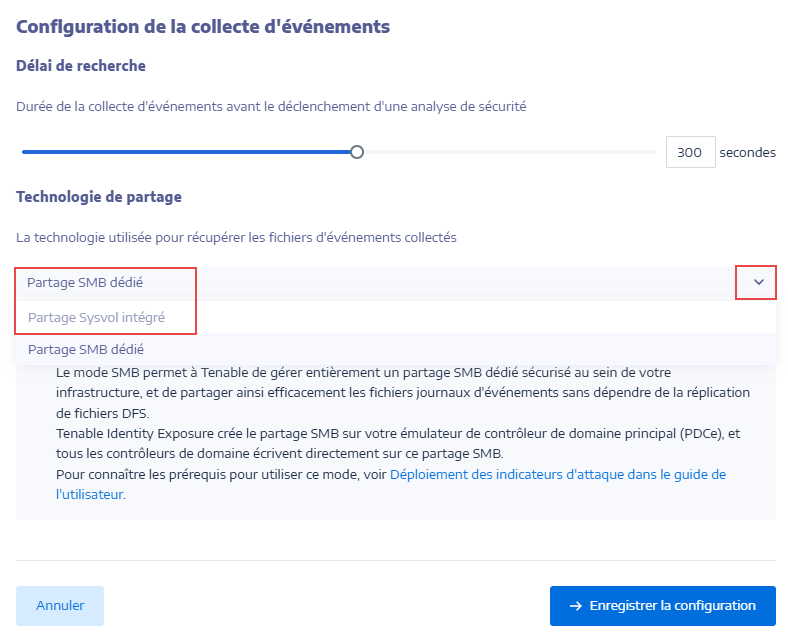Click the search delay slider handle

pos(357,152)
